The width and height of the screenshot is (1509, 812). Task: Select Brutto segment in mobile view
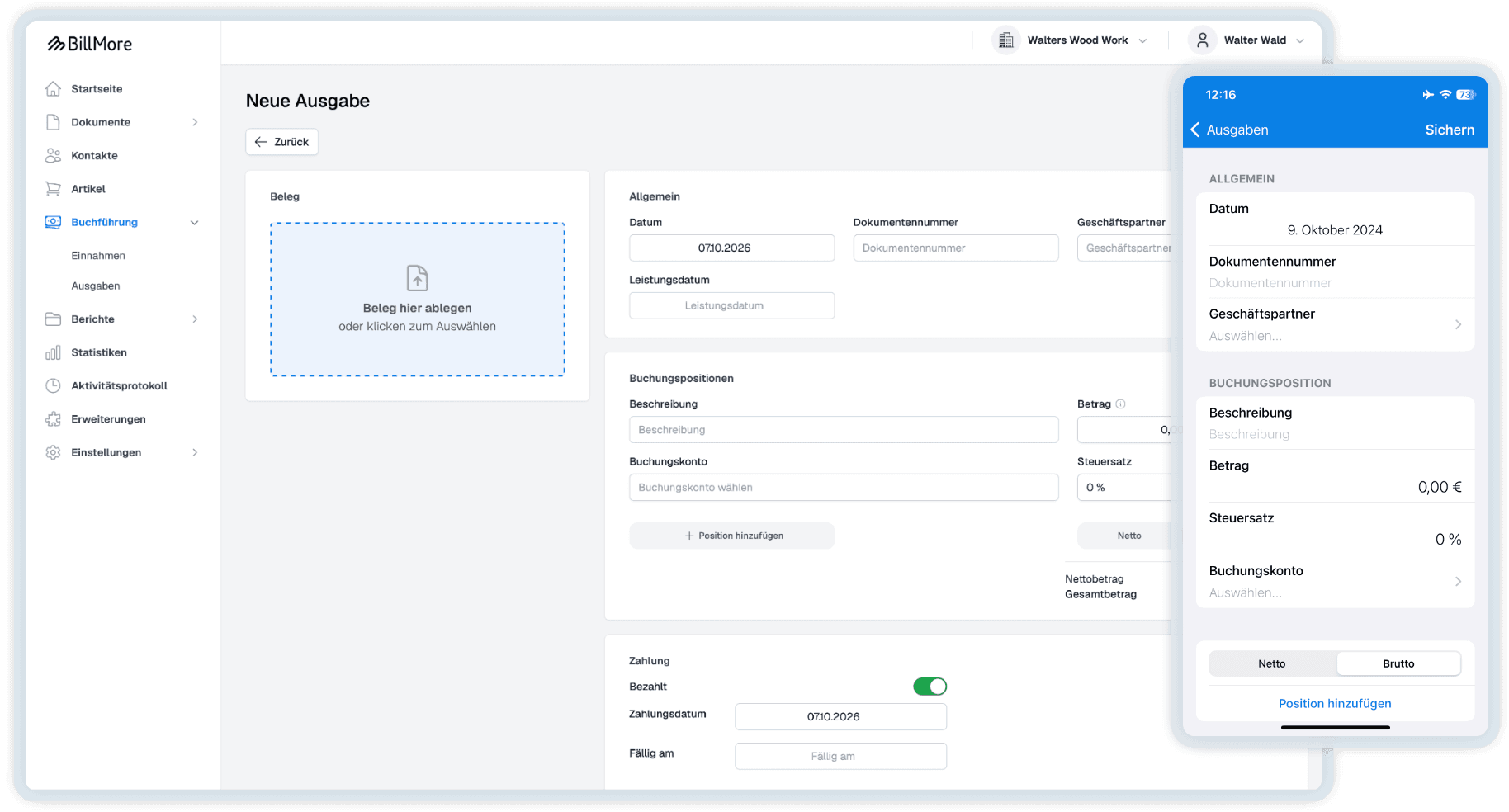pos(1398,663)
